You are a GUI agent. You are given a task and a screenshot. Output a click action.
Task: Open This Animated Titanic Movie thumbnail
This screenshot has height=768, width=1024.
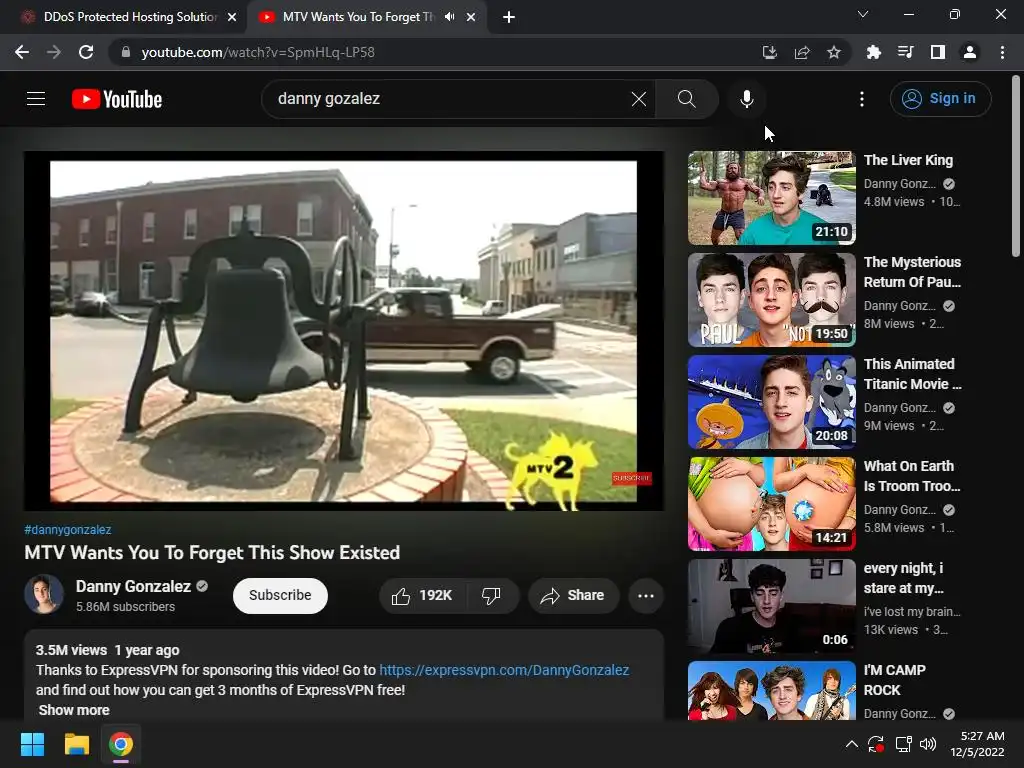pyautogui.click(x=771, y=402)
